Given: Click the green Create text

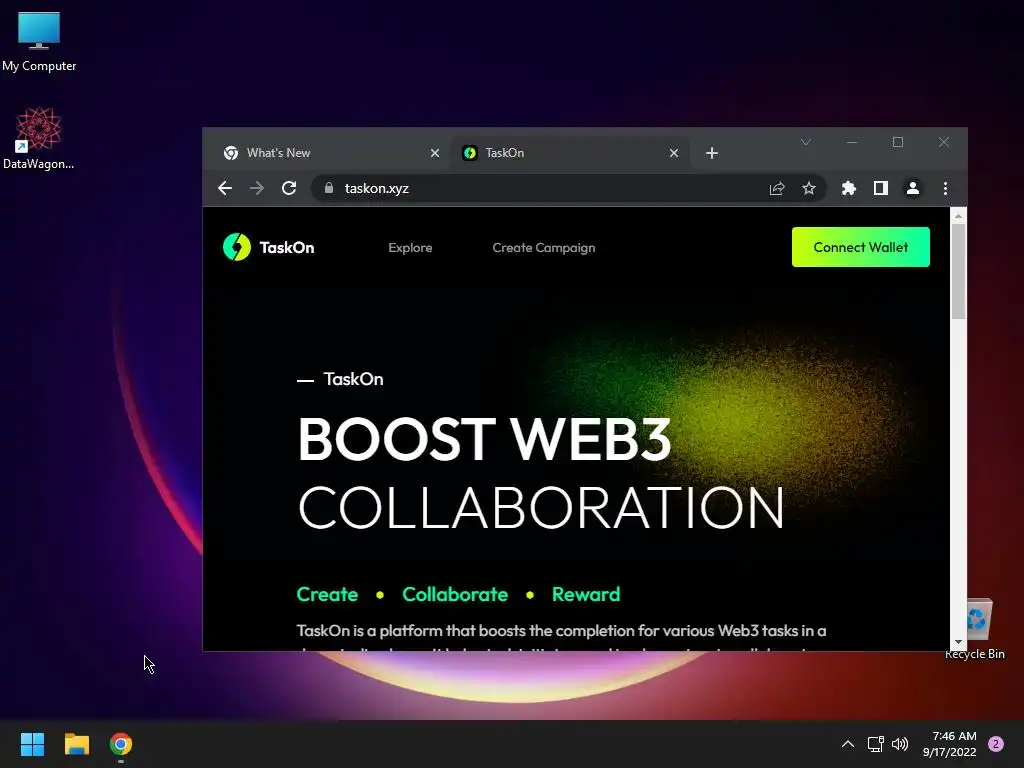Looking at the screenshot, I should [327, 594].
